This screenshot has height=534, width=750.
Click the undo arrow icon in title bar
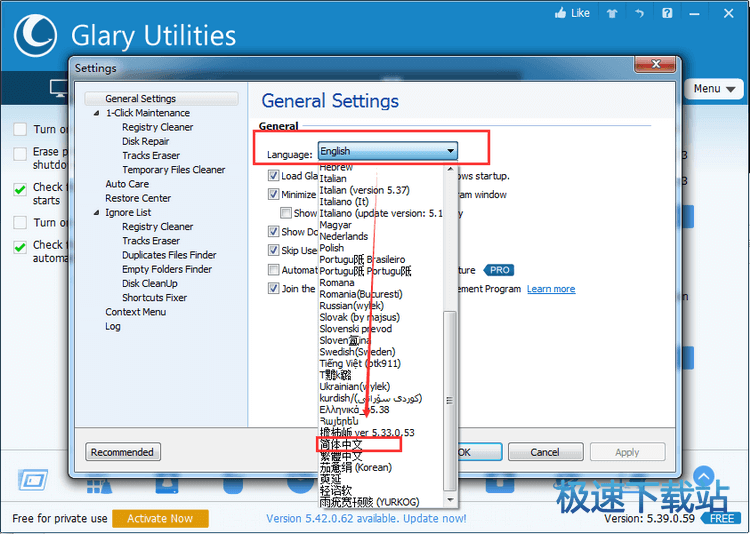click(x=640, y=13)
